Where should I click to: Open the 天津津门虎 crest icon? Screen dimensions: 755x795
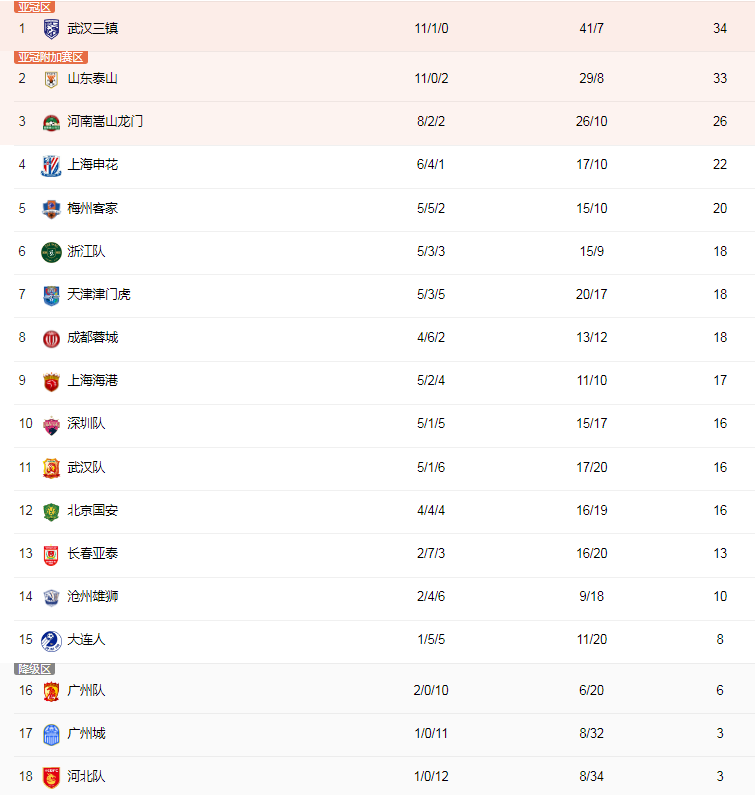coord(51,296)
